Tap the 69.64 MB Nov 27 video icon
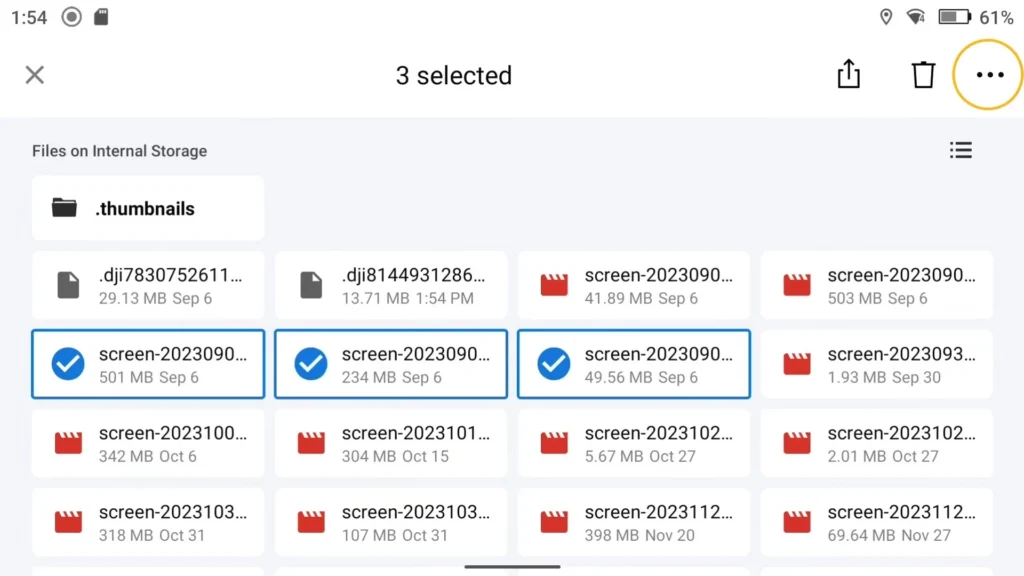The width and height of the screenshot is (1024, 576). [x=797, y=522]
